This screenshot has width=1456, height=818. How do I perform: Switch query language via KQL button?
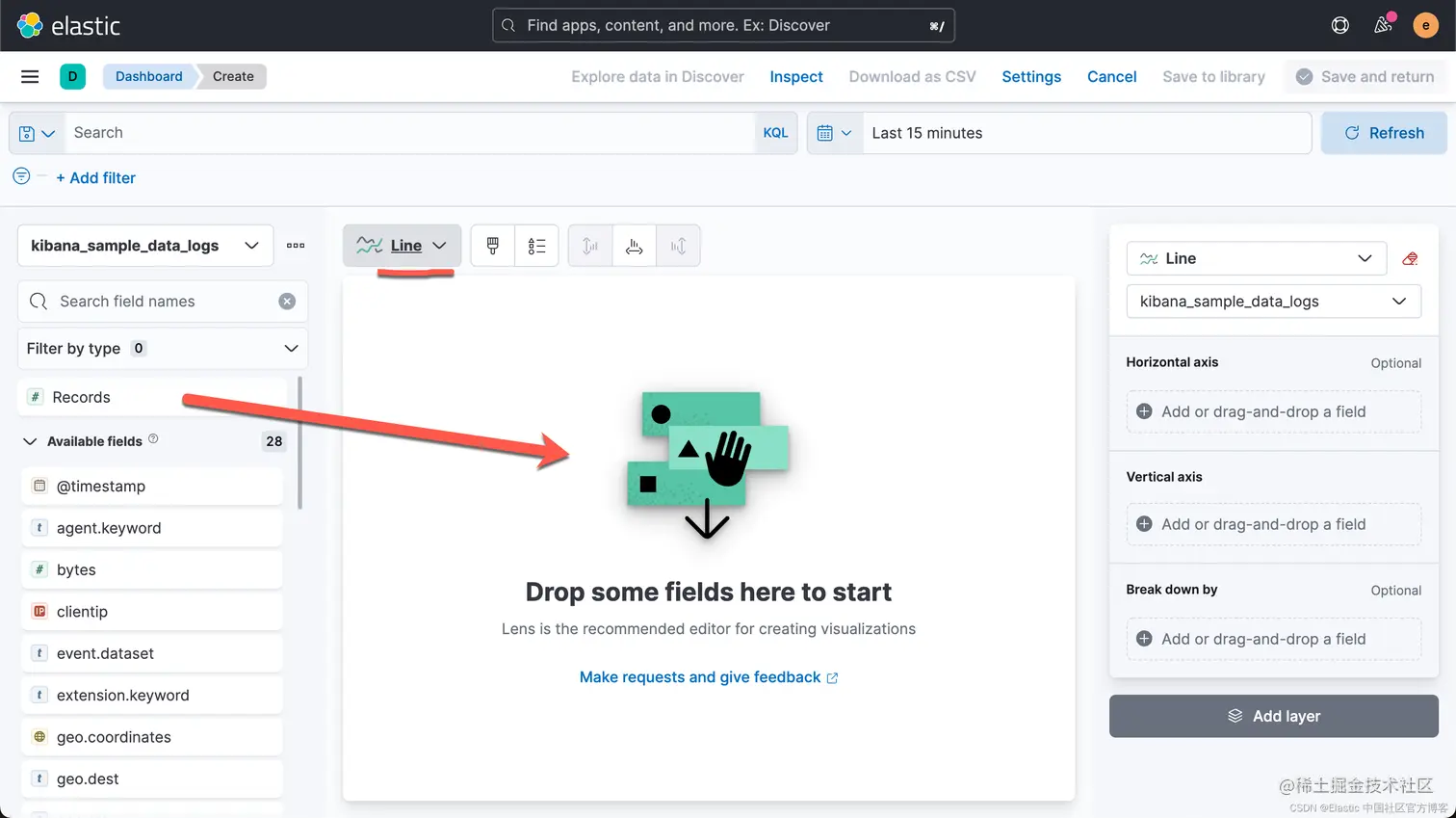tap(775, 133)
